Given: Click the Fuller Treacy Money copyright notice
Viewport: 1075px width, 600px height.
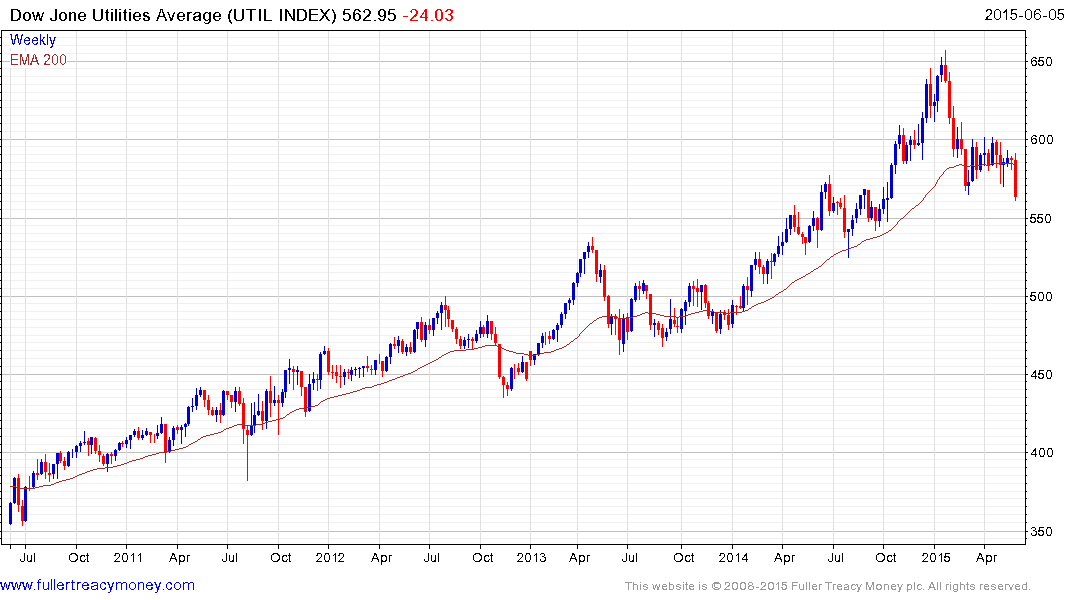Looking at the screenshot, I should pyautogui.click(x=826, y=586).
